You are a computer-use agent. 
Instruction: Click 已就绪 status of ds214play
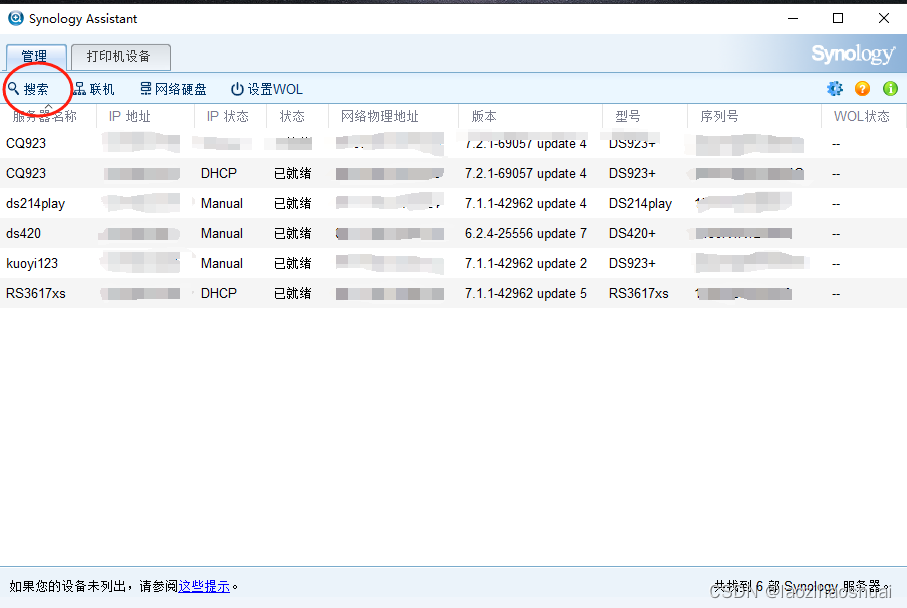pyautogui.click(x=293, y=204)
